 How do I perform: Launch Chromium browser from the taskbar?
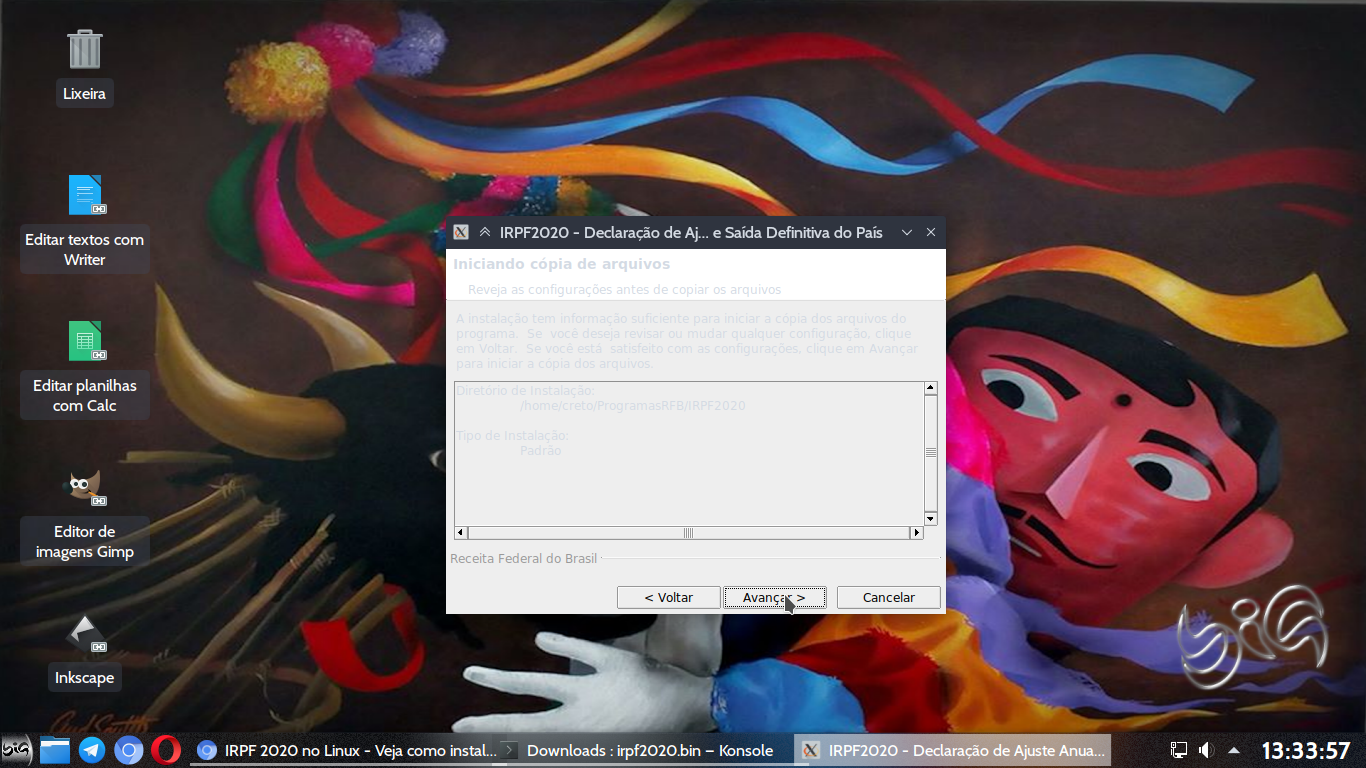pos(129,750)
